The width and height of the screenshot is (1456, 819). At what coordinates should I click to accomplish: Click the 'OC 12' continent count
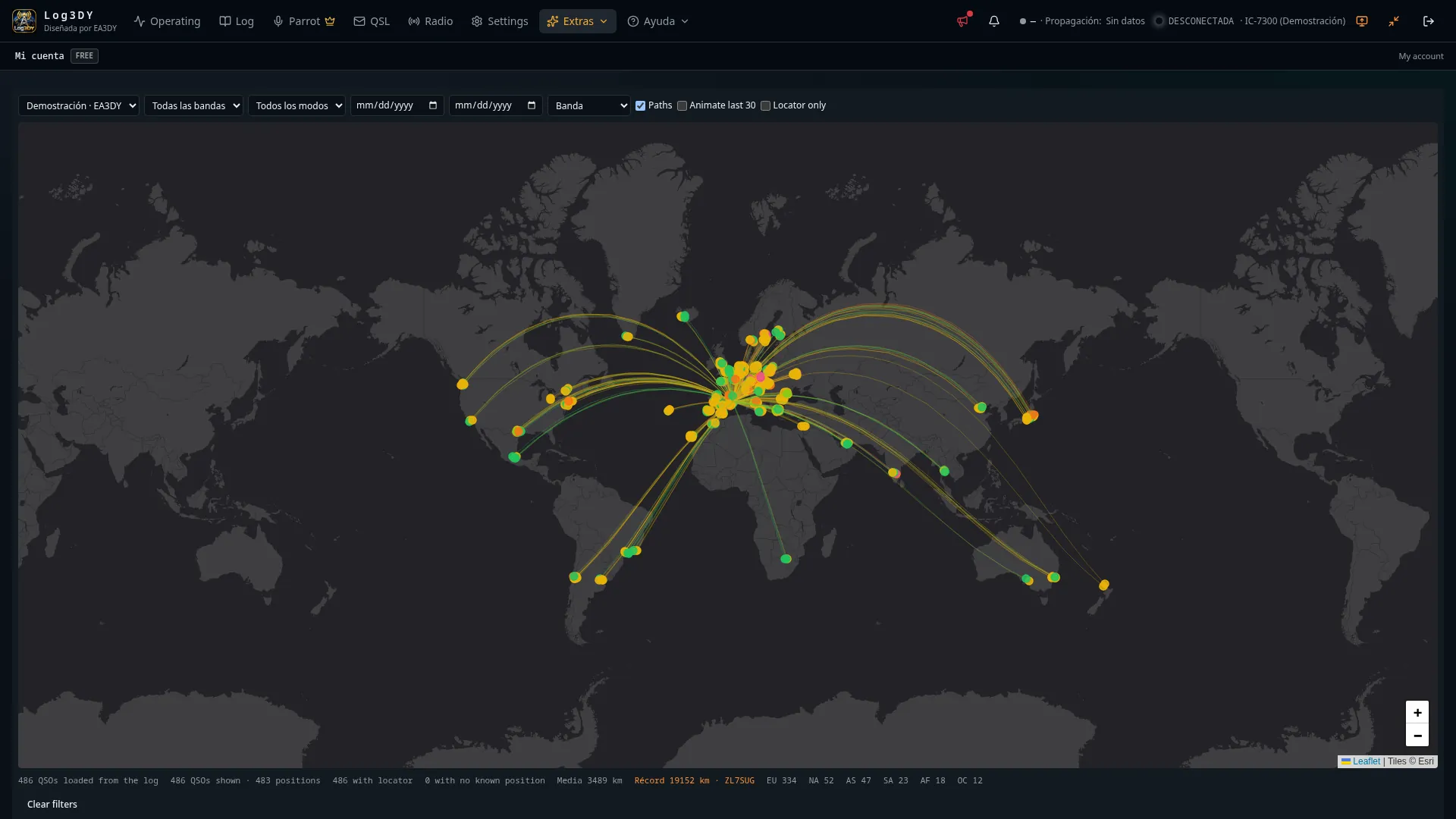point(970,780)
